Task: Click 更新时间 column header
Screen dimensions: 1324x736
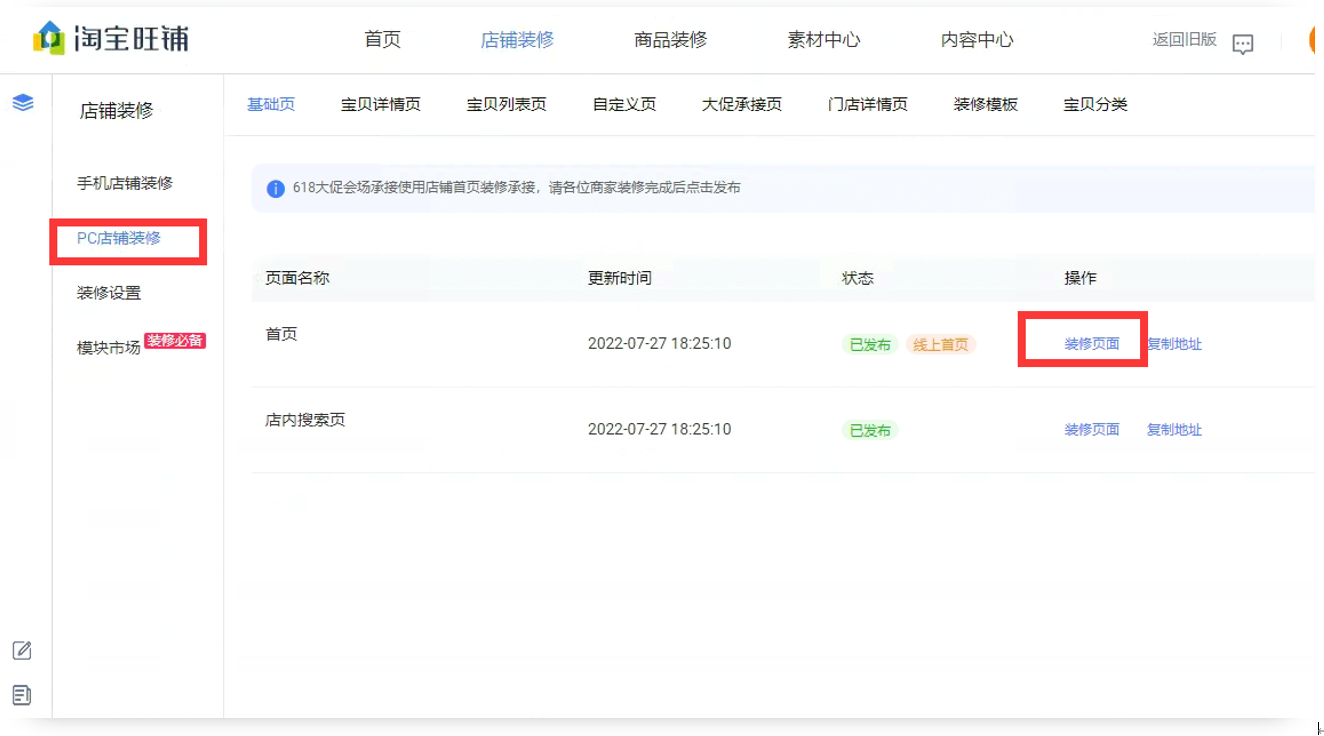Action: pos(620,278)
